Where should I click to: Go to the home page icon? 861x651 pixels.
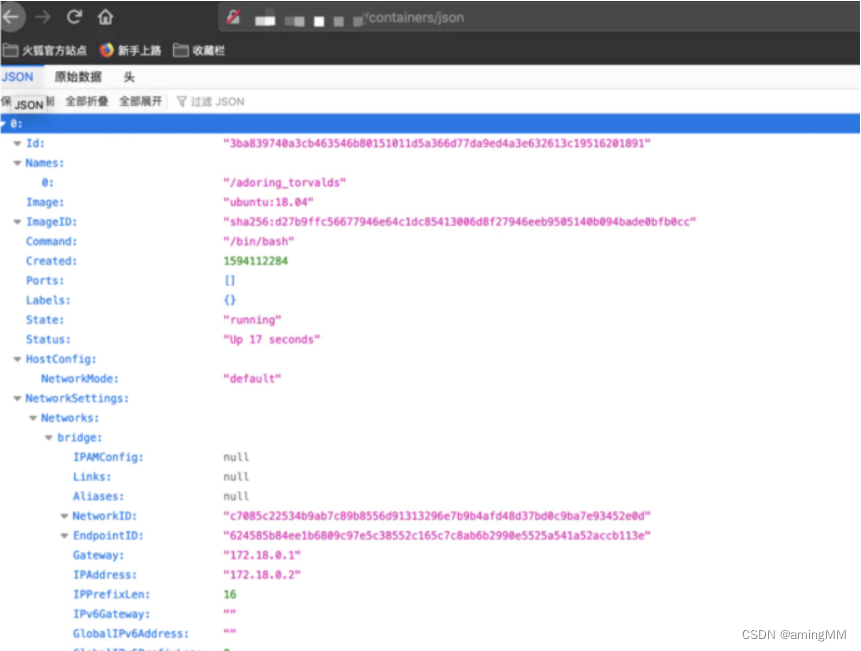pos(105,17)
